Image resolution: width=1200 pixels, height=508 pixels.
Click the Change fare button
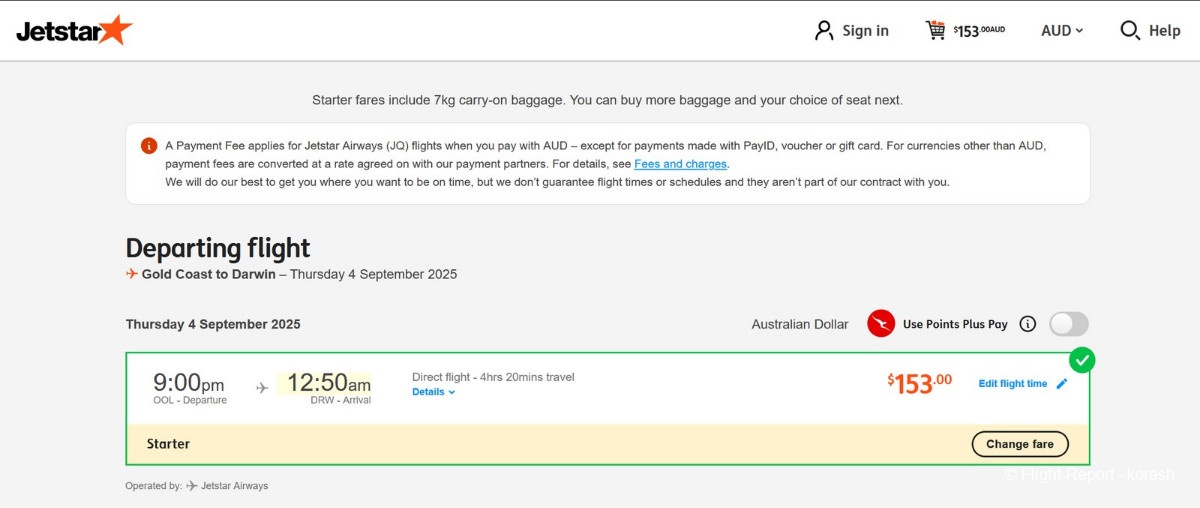coord(1020,444)
